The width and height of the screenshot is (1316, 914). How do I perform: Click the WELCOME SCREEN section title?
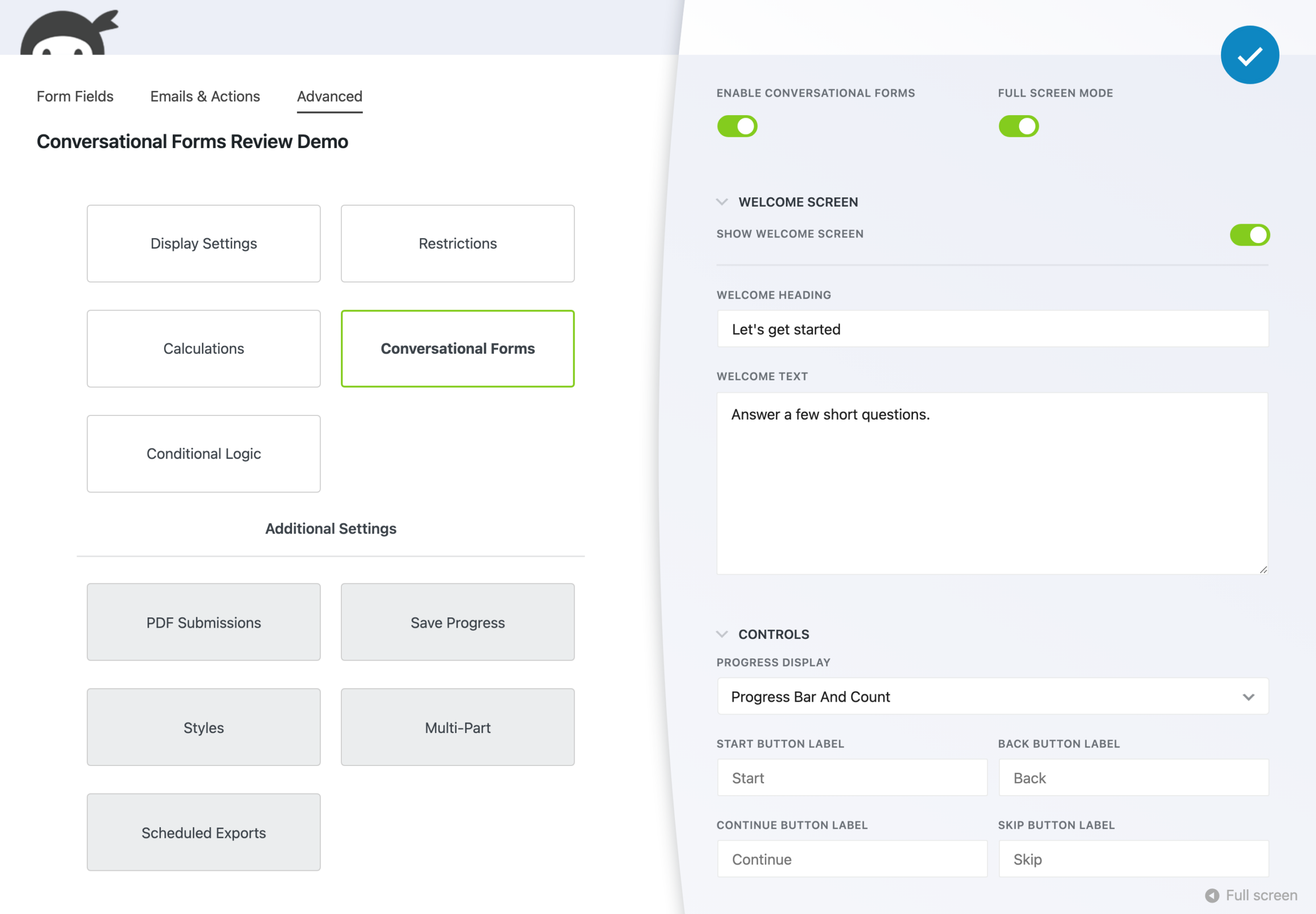tap(798, 202)
